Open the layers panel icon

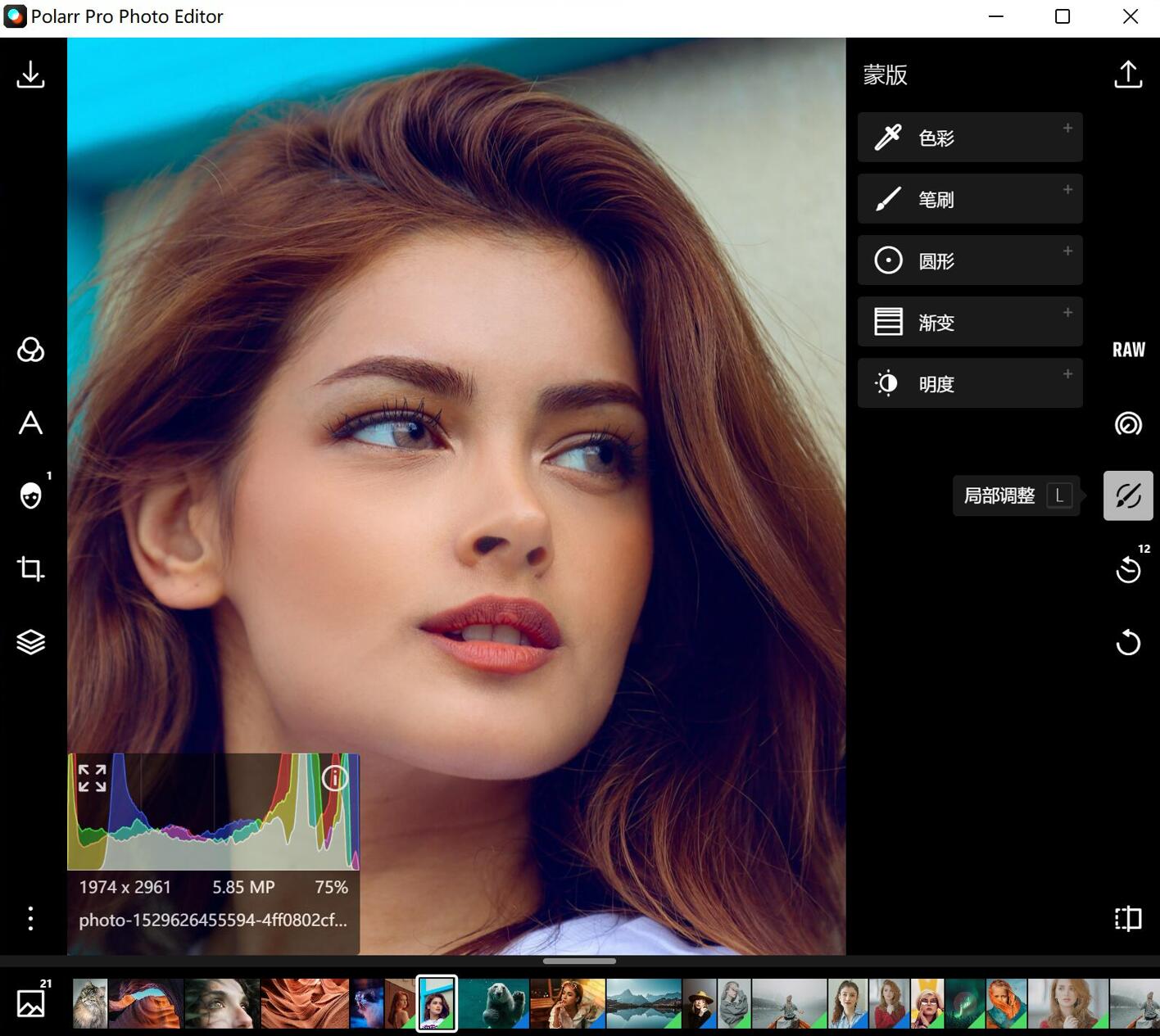pyautogui.click(x=30, y=642)
